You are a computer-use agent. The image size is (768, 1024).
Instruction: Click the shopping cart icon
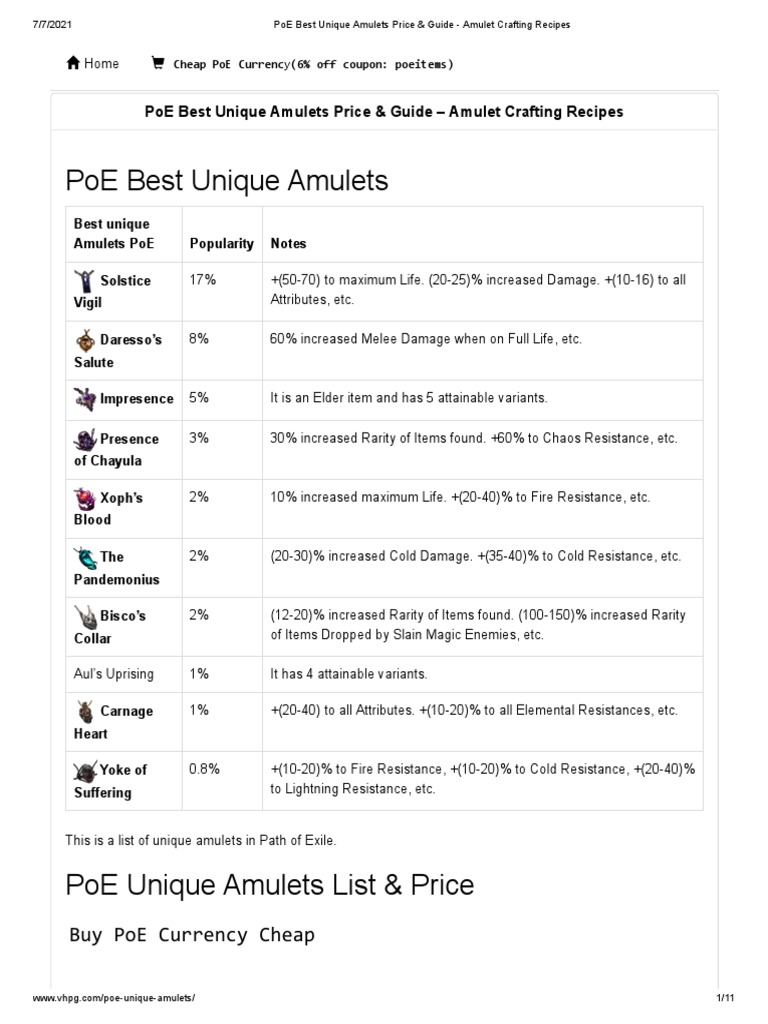158,63
